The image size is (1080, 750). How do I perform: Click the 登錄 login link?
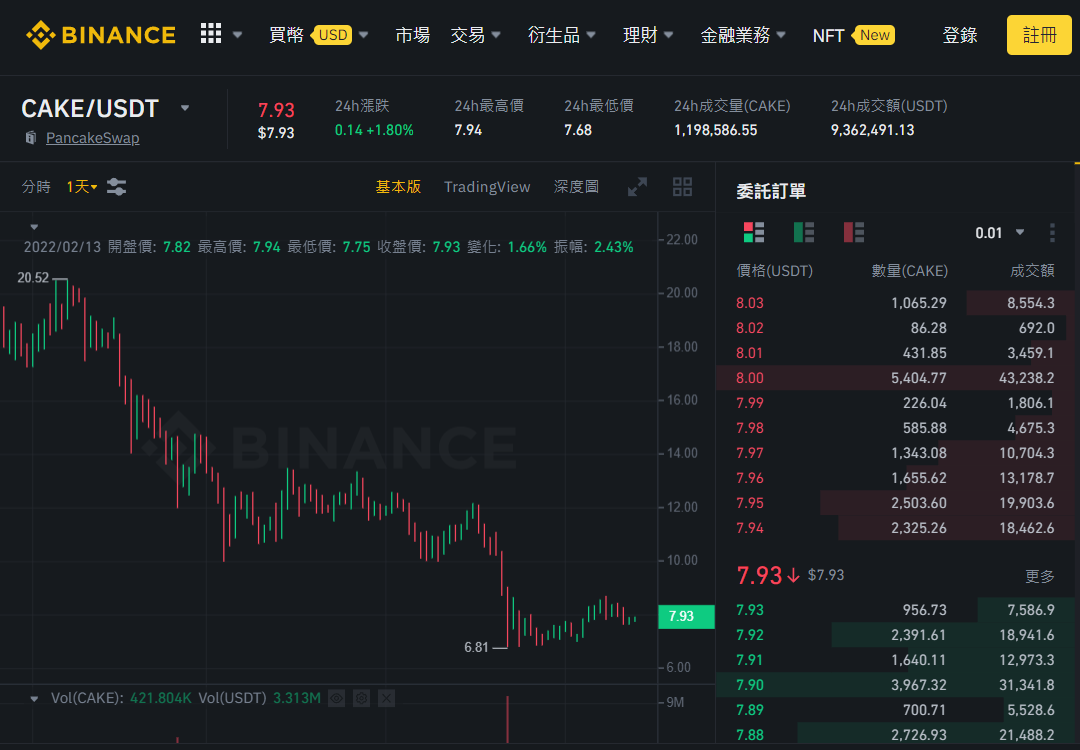[x=959, y=34]
